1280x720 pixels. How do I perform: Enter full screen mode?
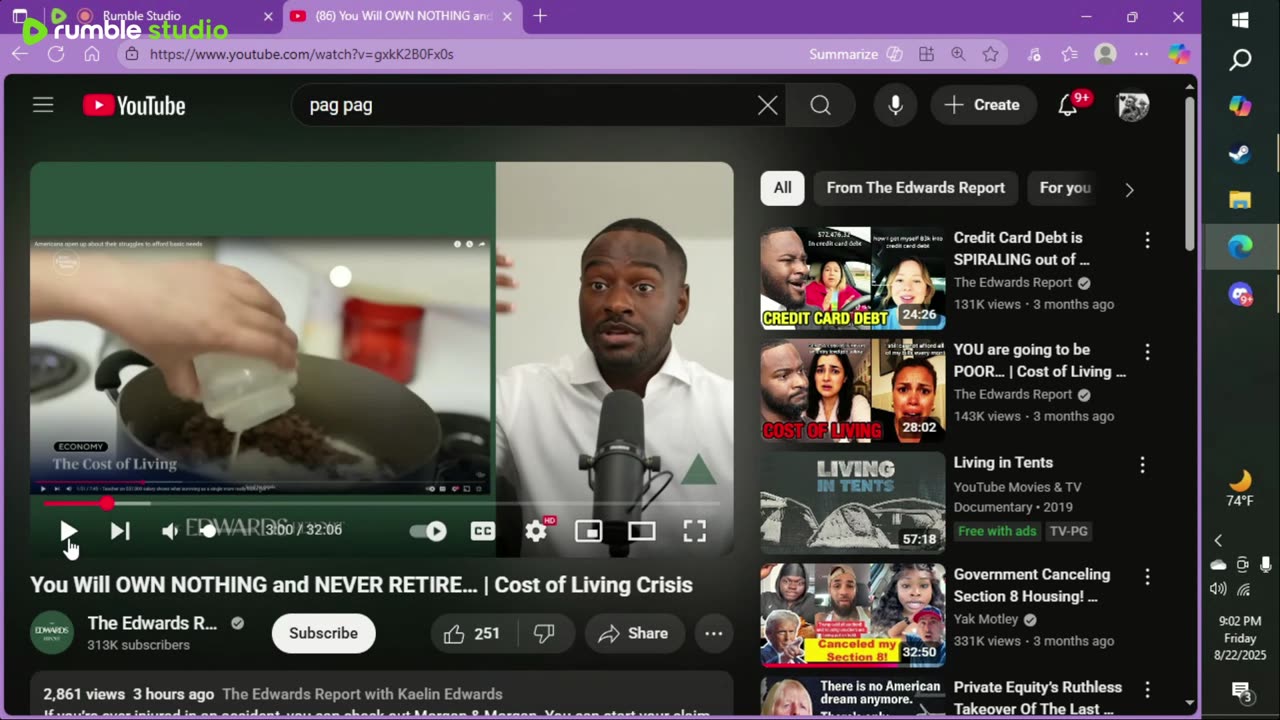[x=694, y=531]
